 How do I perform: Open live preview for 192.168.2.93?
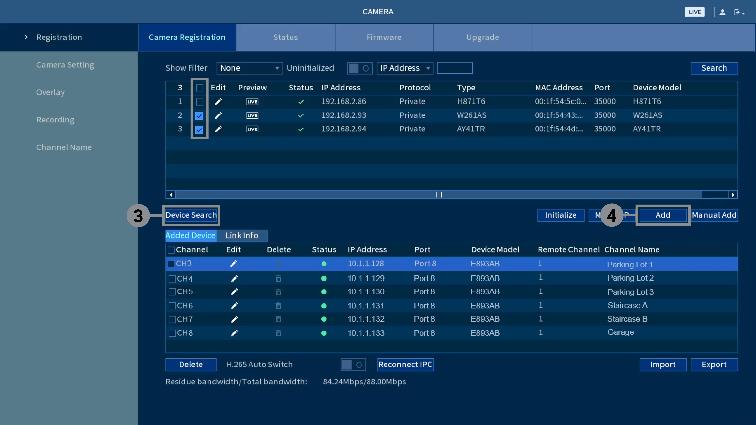coord(252,116)
